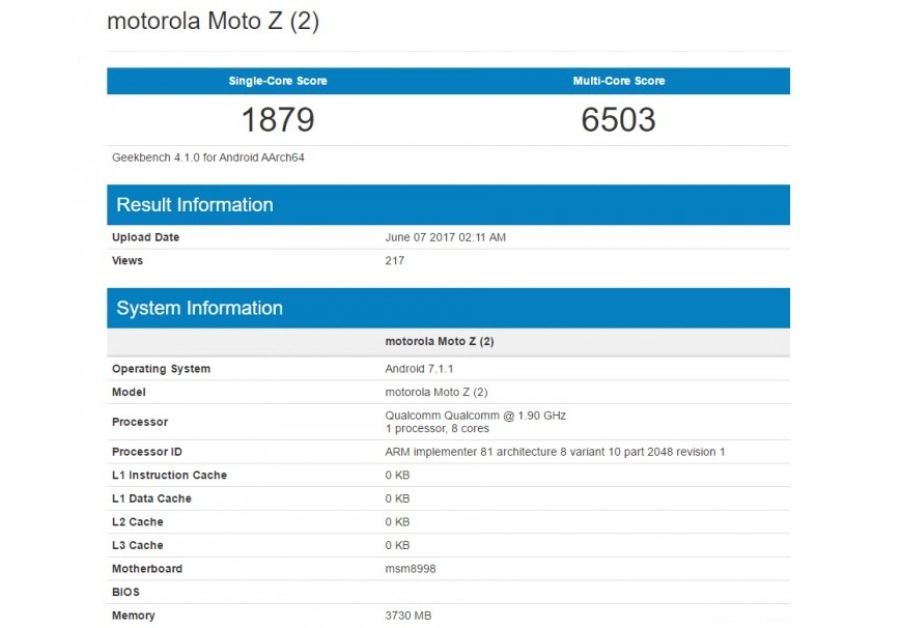Screen dimensions: 900x628
Task: Select the L1 Instruction Cache '0 KB' value
Action: point(397,475)
